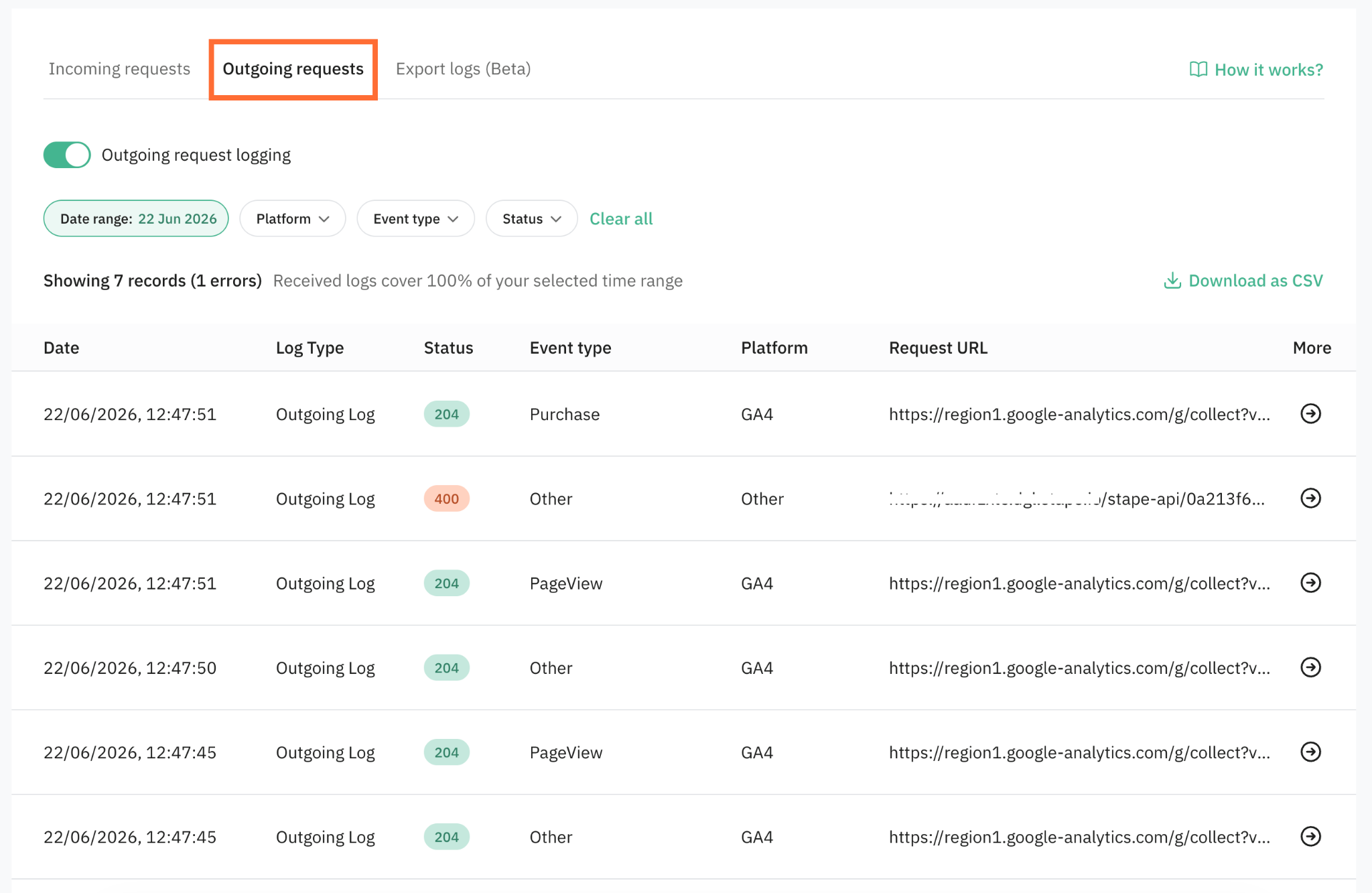The width and height of the screenshot is (1372, 893).
Task: Open details arrow for Other 12:47:50 row
Action: 1310,667
